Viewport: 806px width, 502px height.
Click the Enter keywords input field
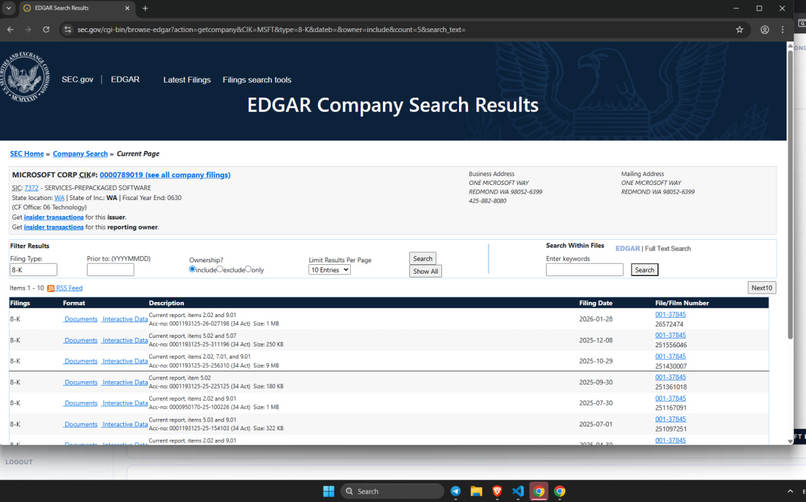(x=584, y=270)
